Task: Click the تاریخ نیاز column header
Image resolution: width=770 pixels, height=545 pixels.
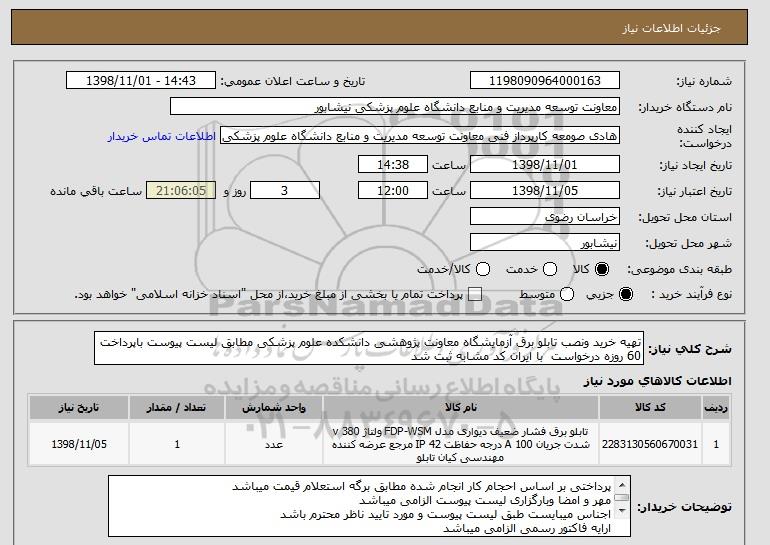Action: click(x=79, y=408)
